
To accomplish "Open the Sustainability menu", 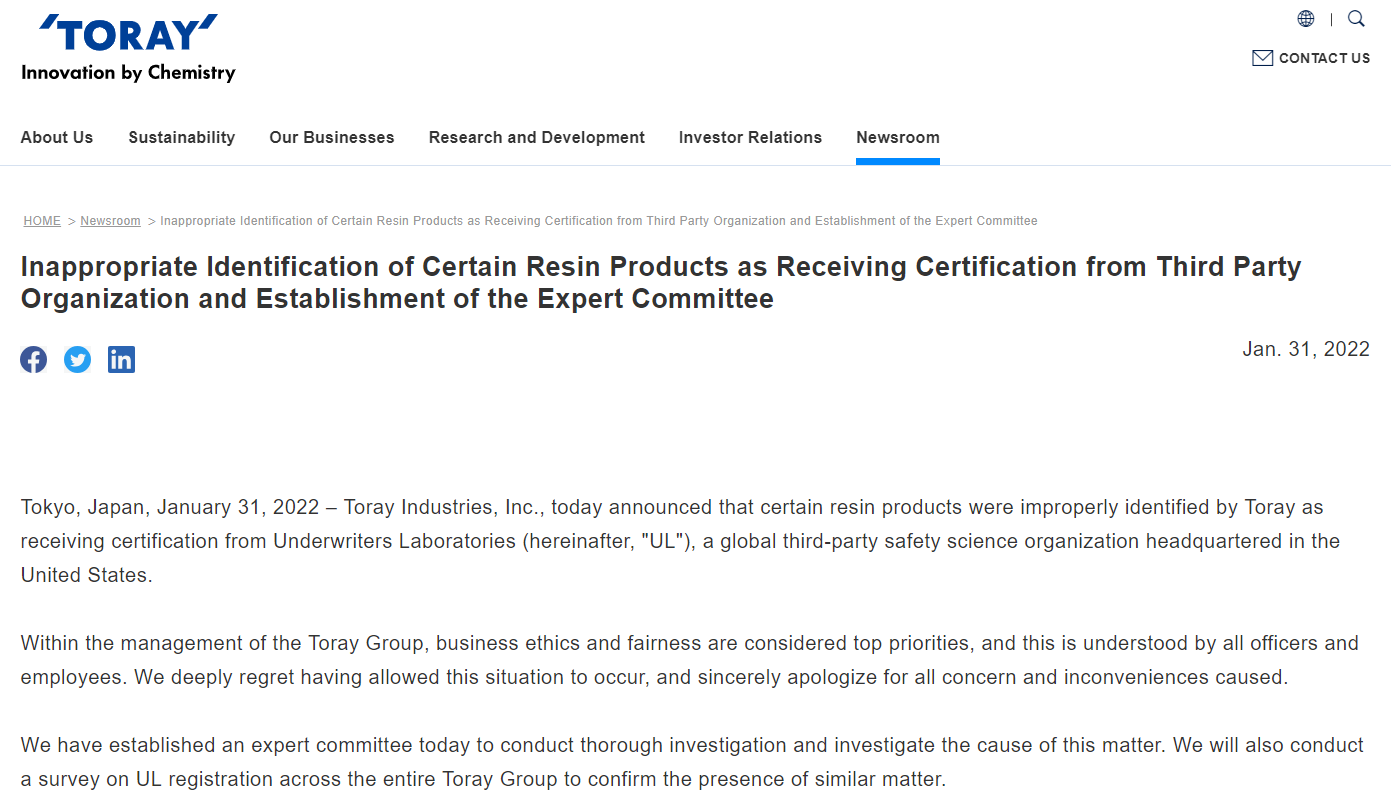I will tap(182, 138).
